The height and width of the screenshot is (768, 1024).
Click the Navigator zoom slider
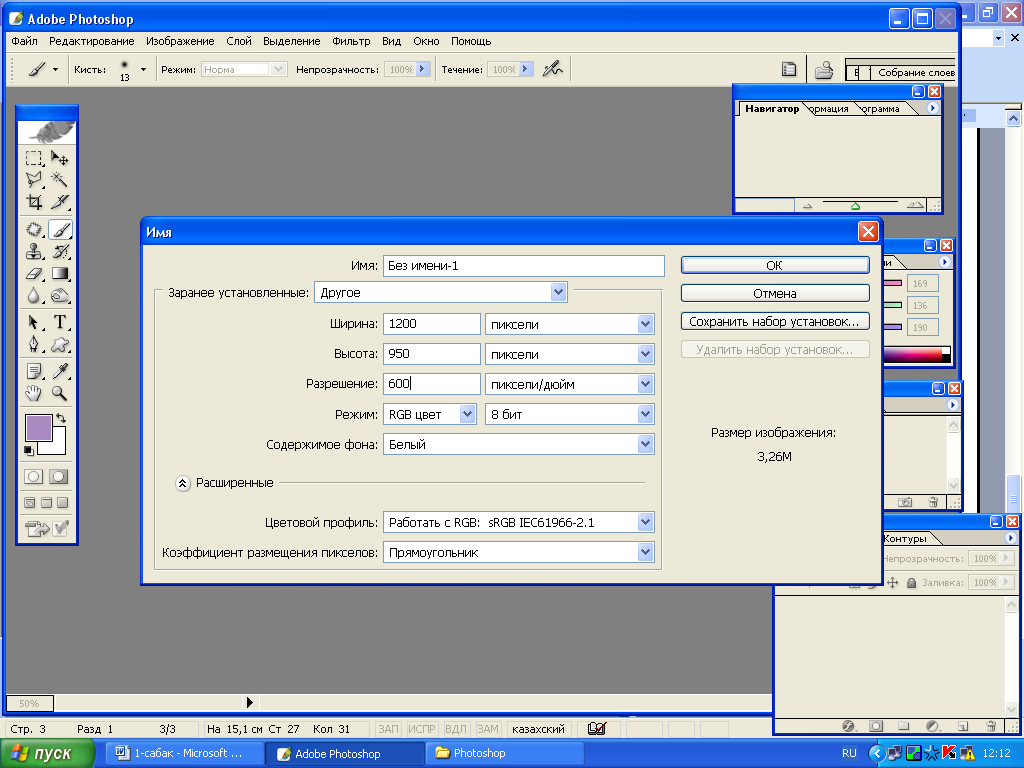point(856,206)
